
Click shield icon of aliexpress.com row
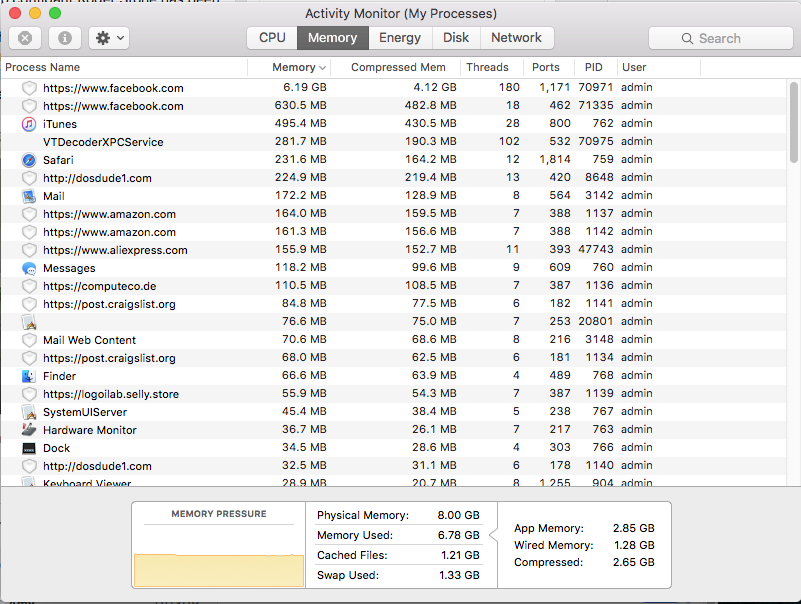coord(29,250)
